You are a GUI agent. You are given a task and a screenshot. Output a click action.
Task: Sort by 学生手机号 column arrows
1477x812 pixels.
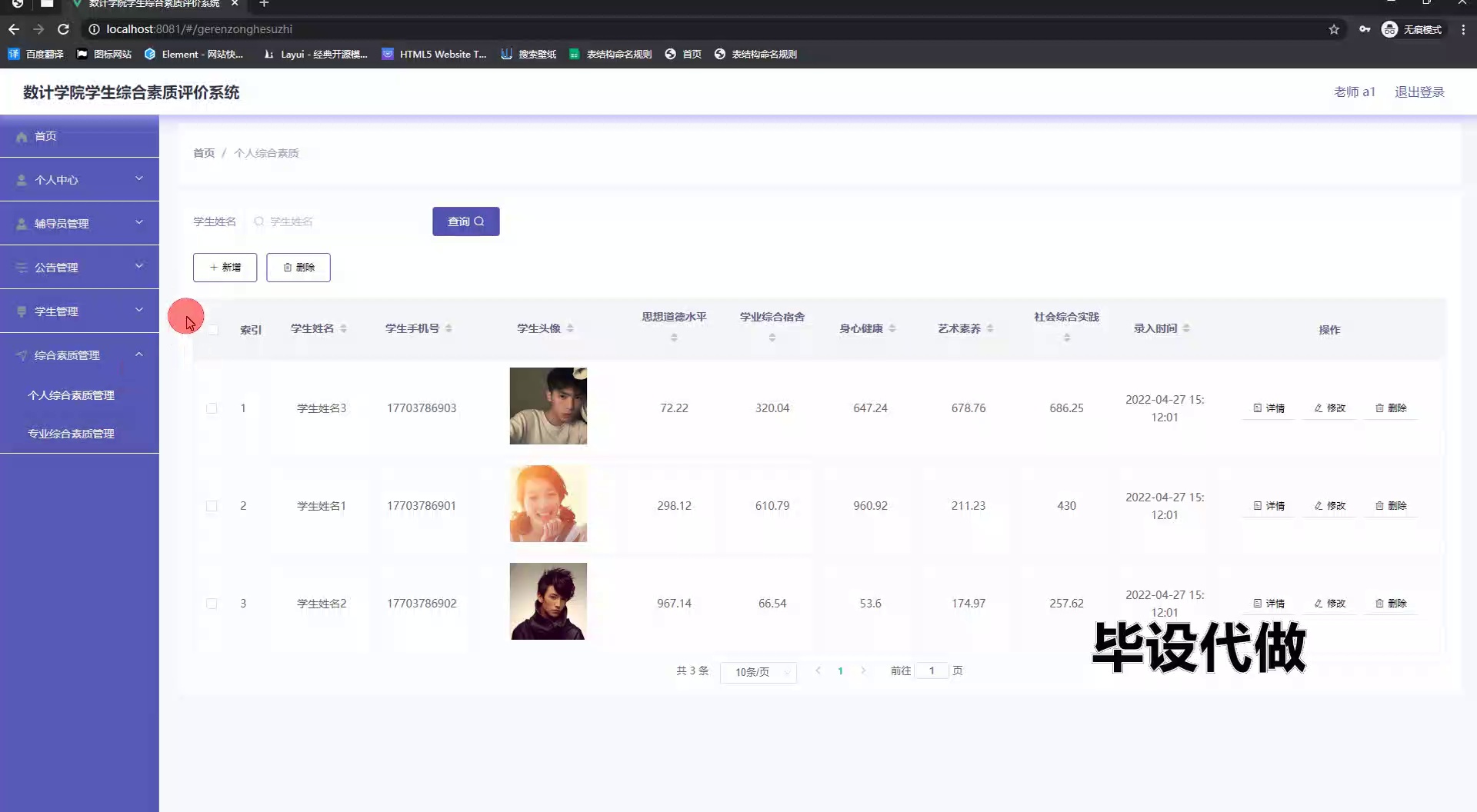click(448, 328)
